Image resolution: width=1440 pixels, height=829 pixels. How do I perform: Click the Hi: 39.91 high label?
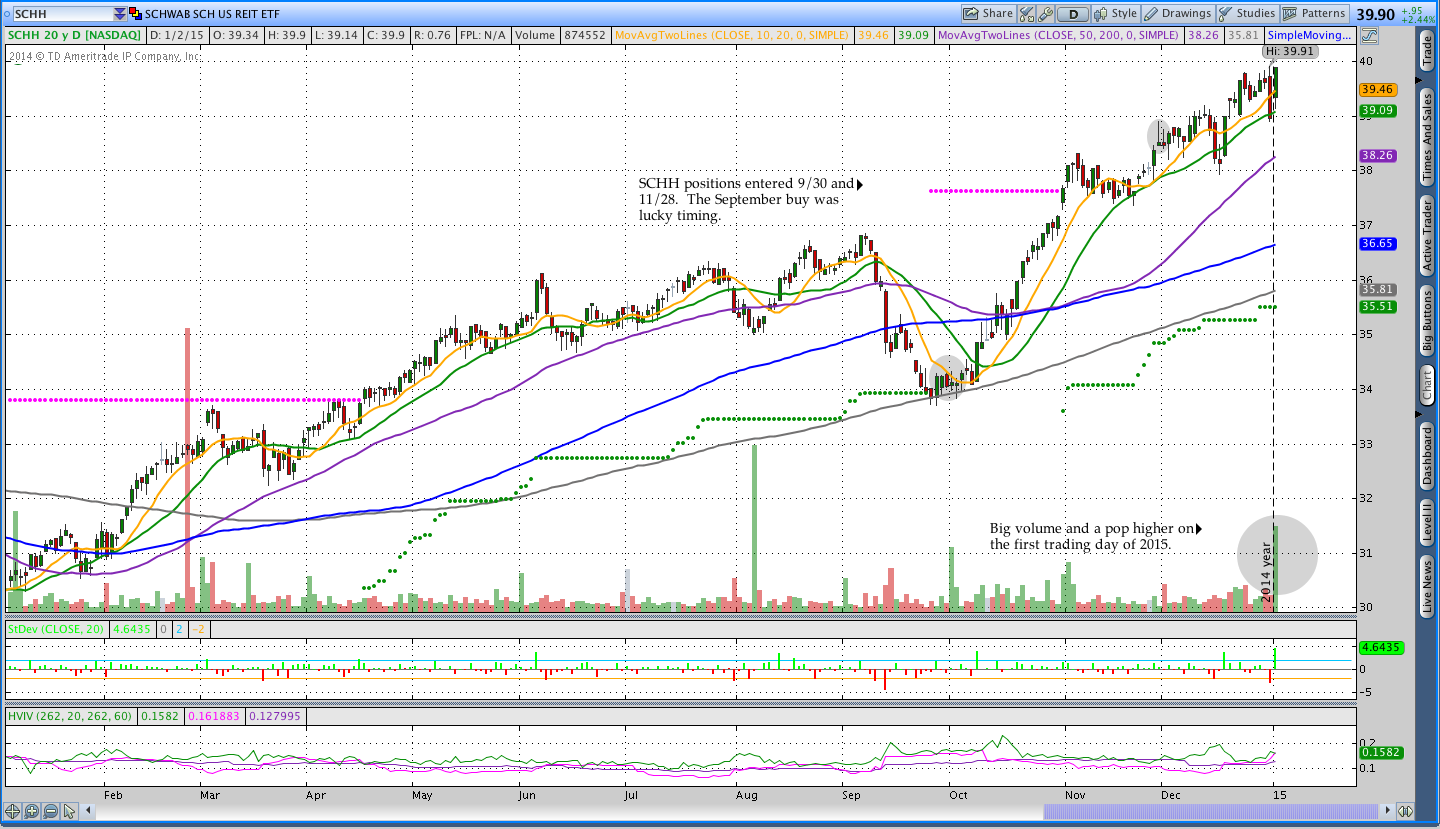point(1289,51)
